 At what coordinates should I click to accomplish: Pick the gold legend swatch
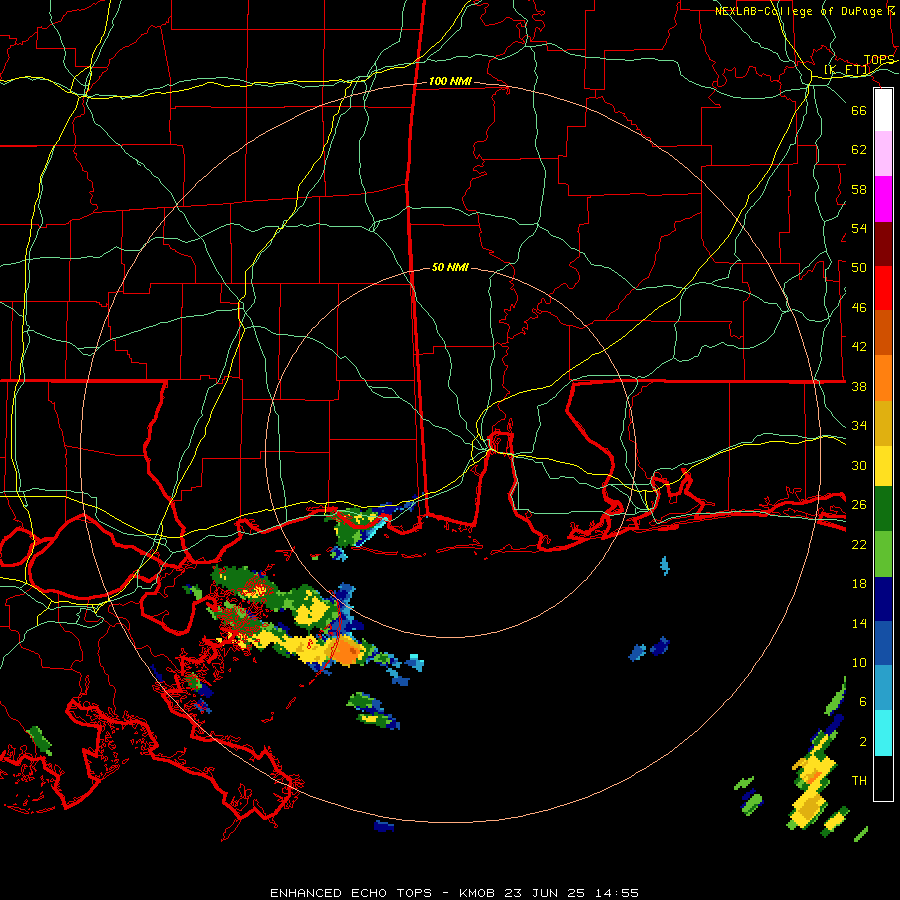click(883, 423)
